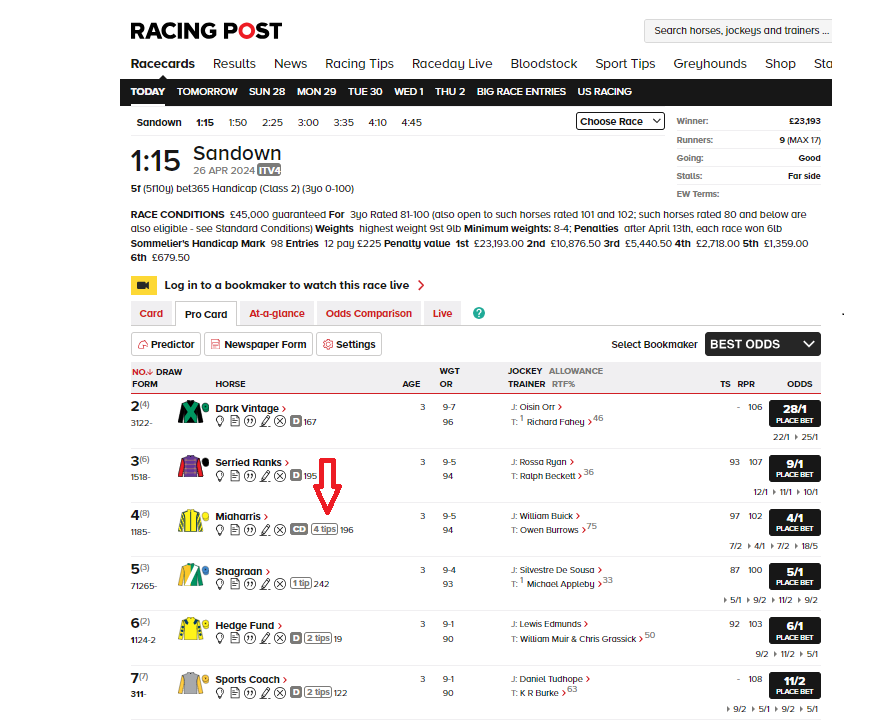Viewport: 879px width, 726px height.
Task: Select the 4:45 Sandown race time
Action: (411, 122)
